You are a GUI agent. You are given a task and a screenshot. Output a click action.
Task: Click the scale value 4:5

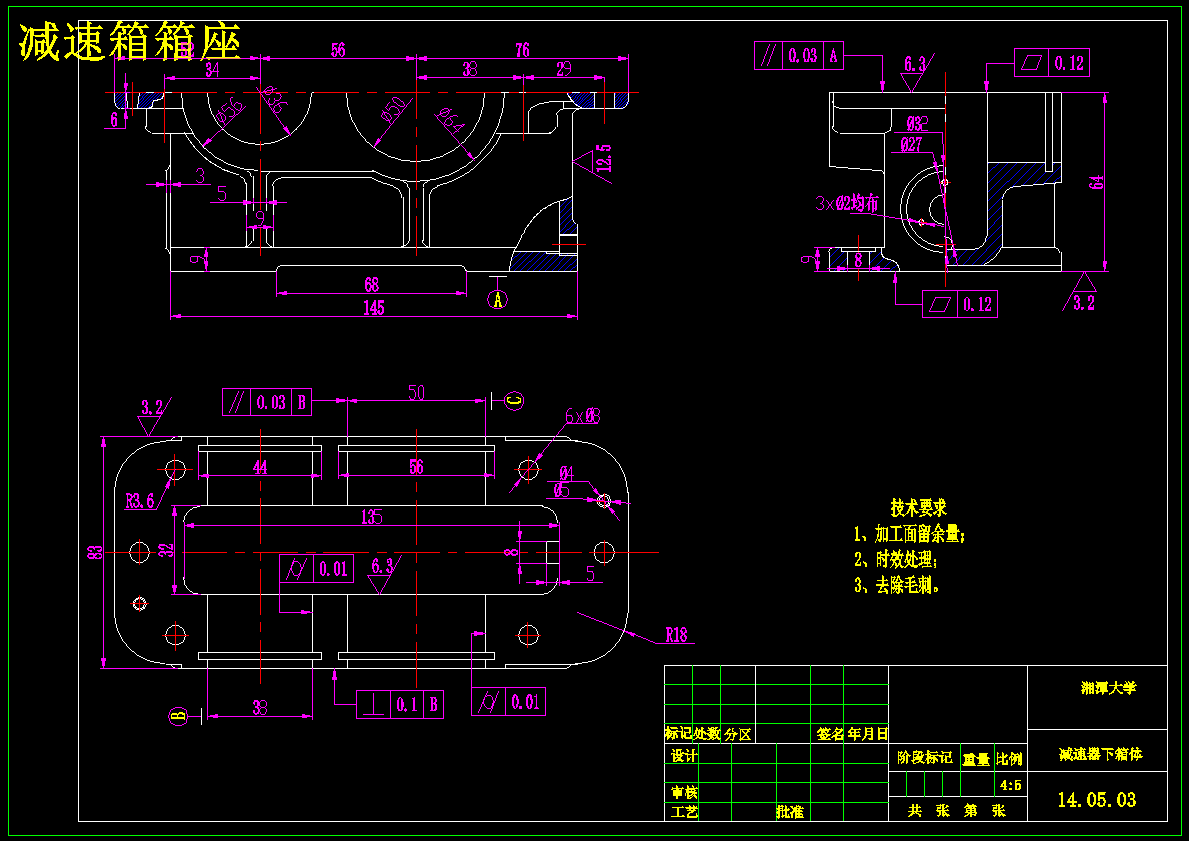[1010, 785]
